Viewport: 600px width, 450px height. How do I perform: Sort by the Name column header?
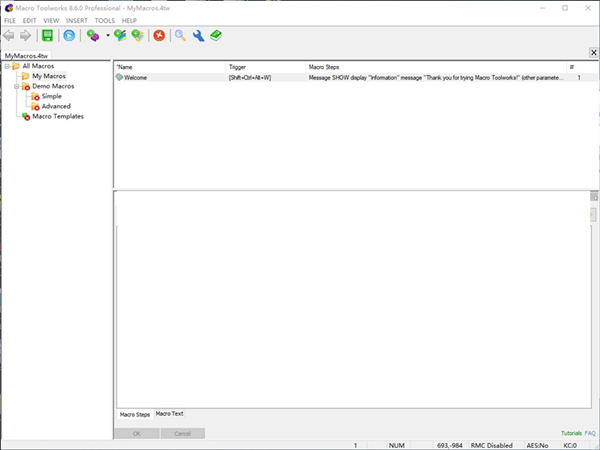point(170,67)
